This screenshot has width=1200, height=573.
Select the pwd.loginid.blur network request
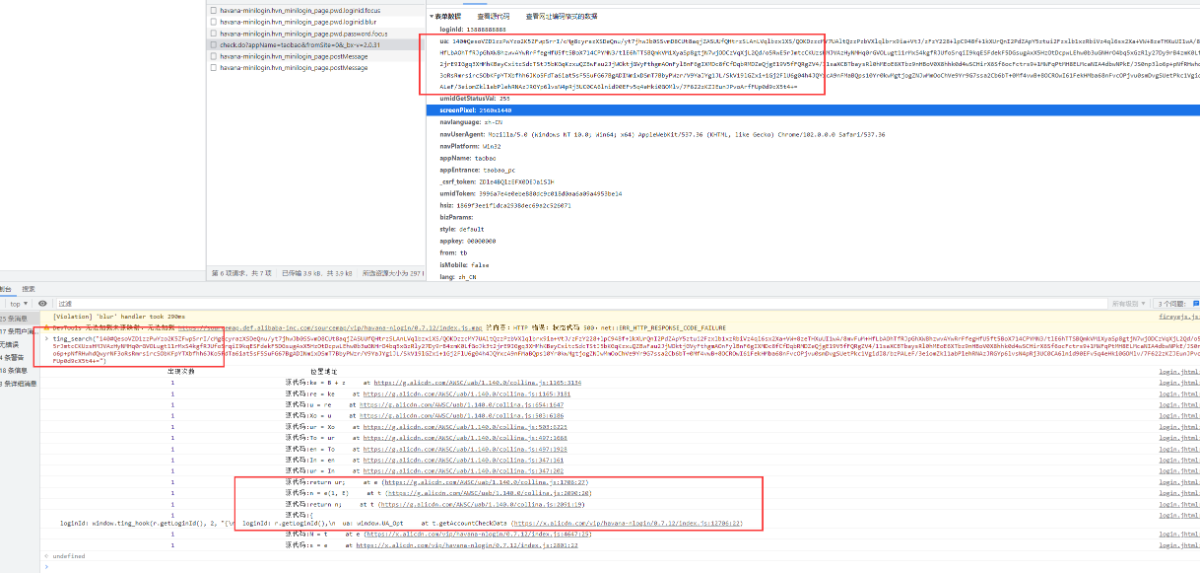[313, 21]
